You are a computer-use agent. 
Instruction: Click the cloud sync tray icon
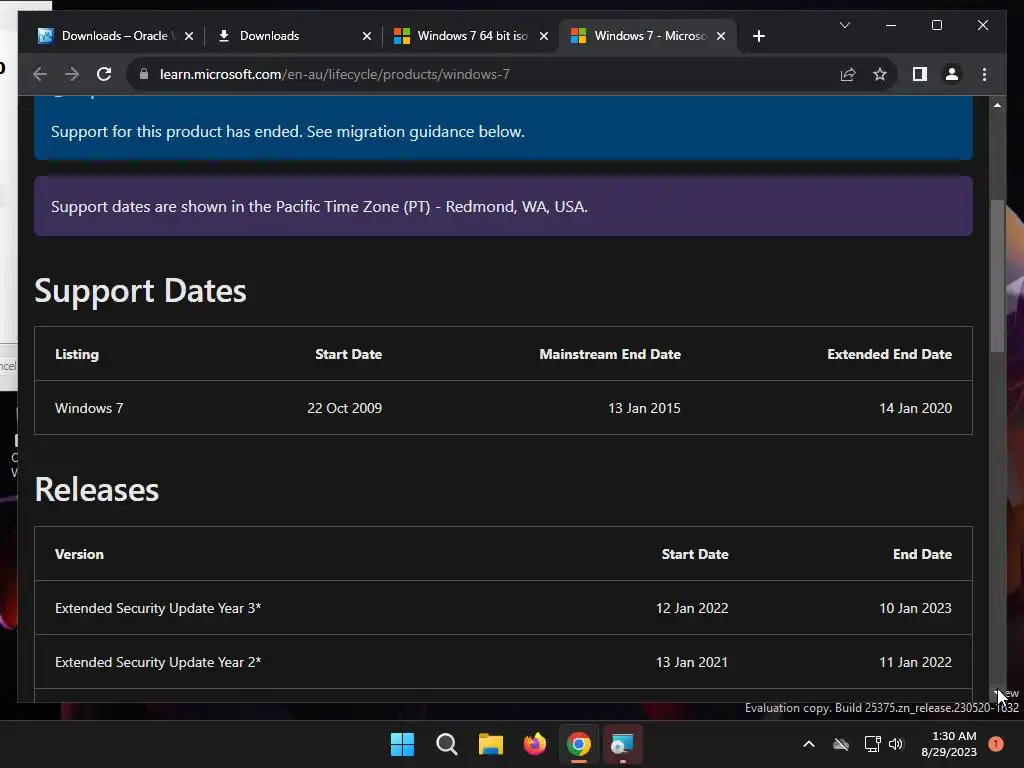click(x=840, y=744)
